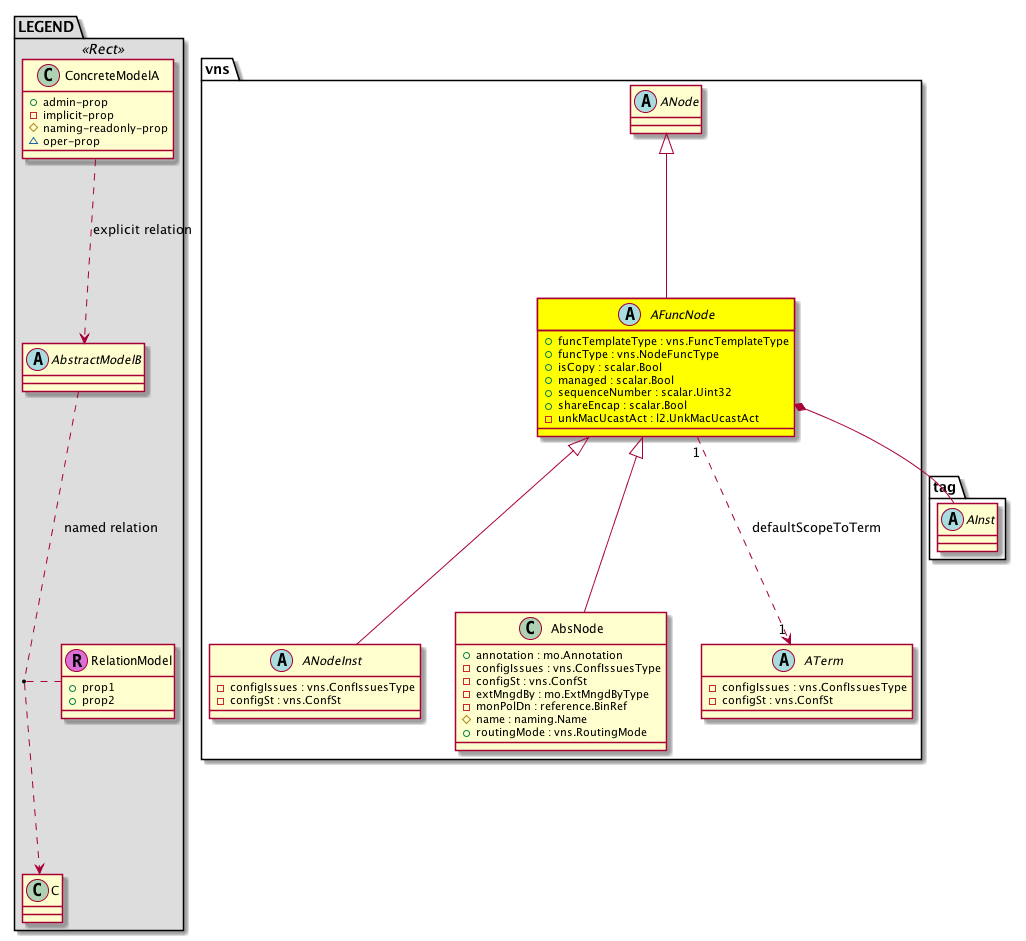Click the inheritance arrowhead below ANode
Viewport: 1026px width, 941px height.
pyautogui.click(x=666, y=145)
